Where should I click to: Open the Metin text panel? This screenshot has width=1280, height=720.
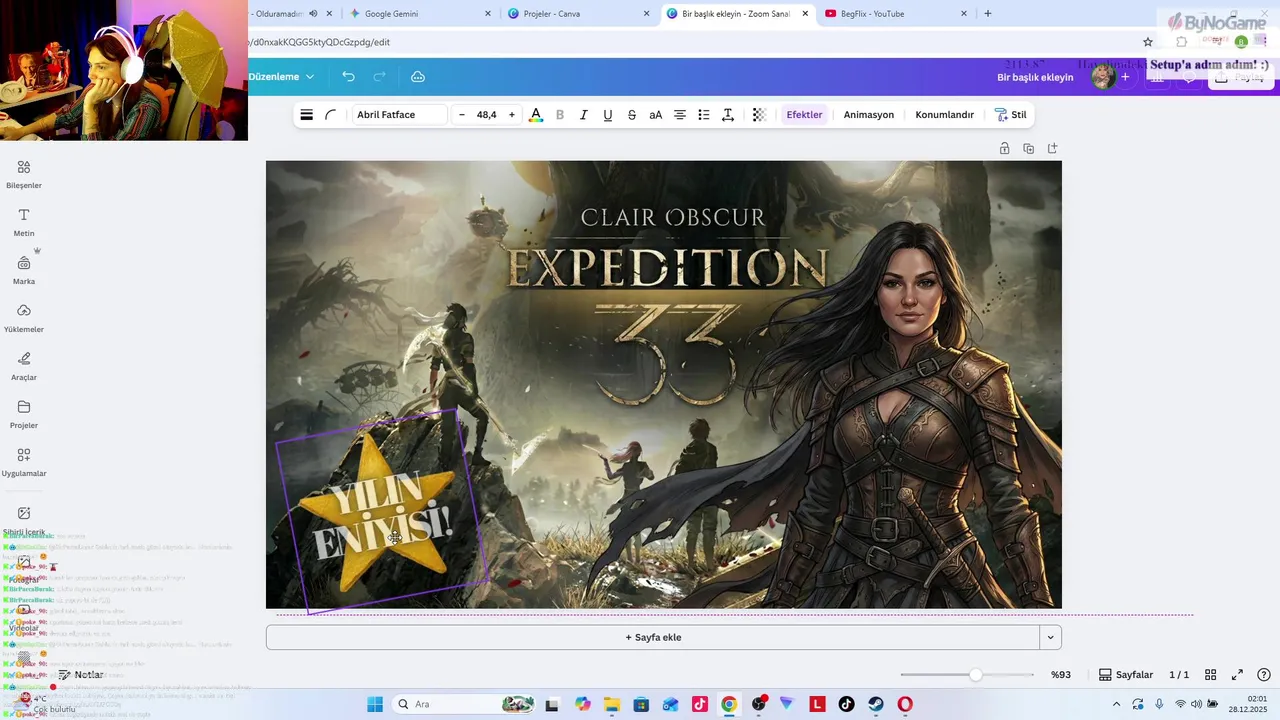(24, 222)
